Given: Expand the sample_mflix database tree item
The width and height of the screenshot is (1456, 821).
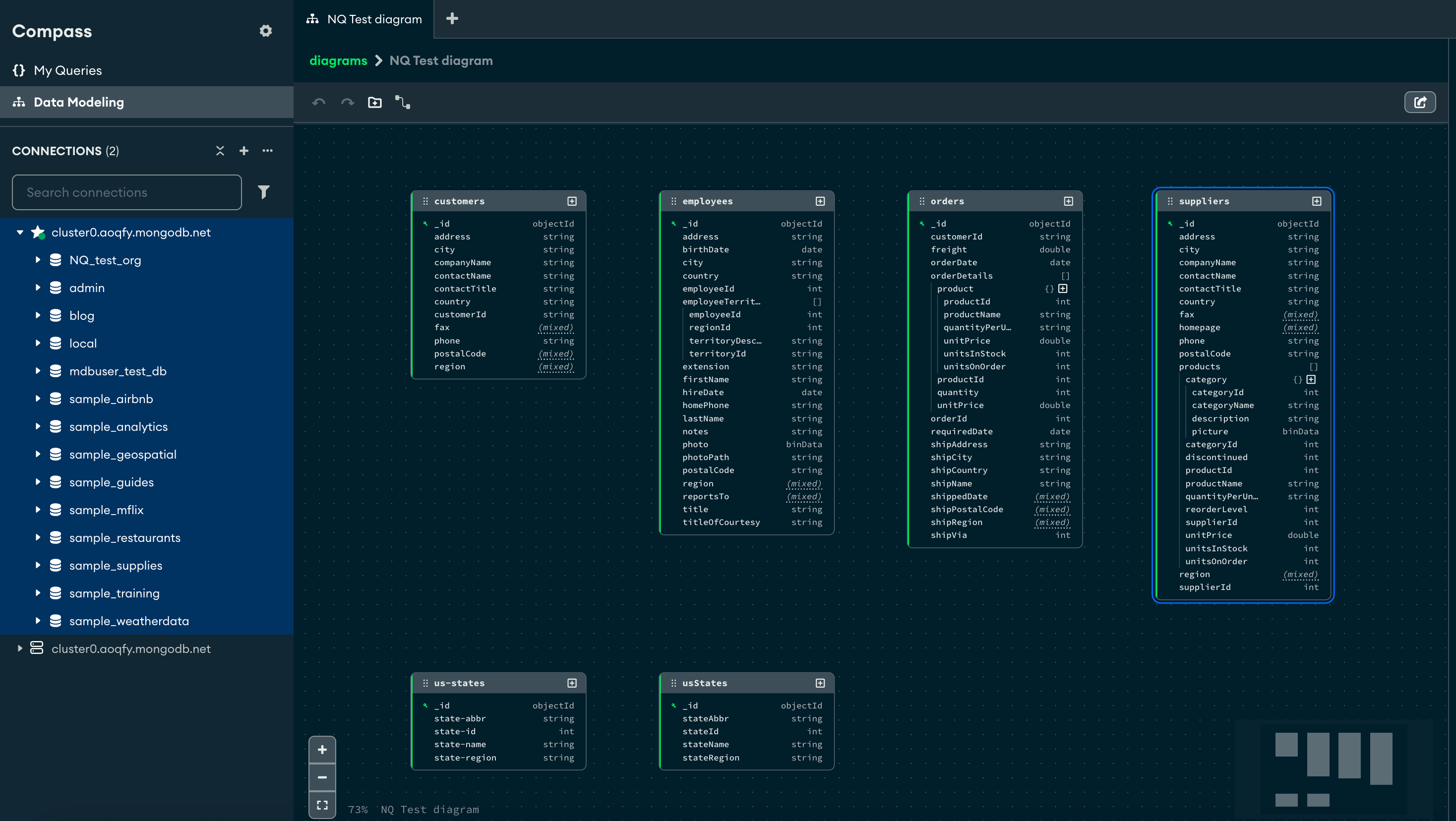Looking at the screenshot, I should coord(38,510).
